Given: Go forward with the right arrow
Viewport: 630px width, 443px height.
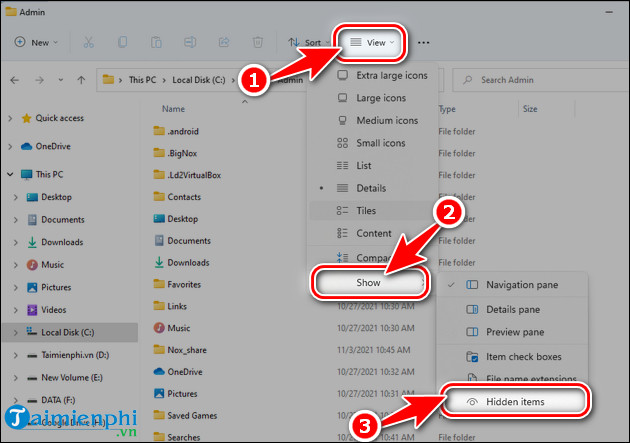Looking at the screenshot, I should tap(39, 80).
